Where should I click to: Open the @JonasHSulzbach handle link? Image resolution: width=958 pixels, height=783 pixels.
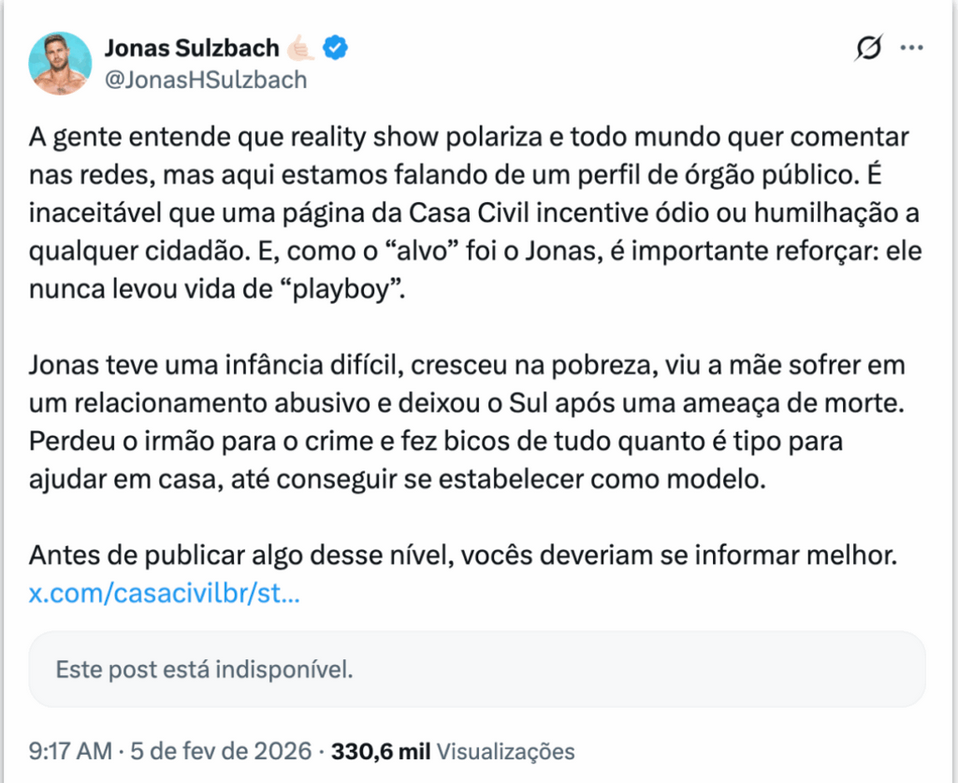click(205, 80)
